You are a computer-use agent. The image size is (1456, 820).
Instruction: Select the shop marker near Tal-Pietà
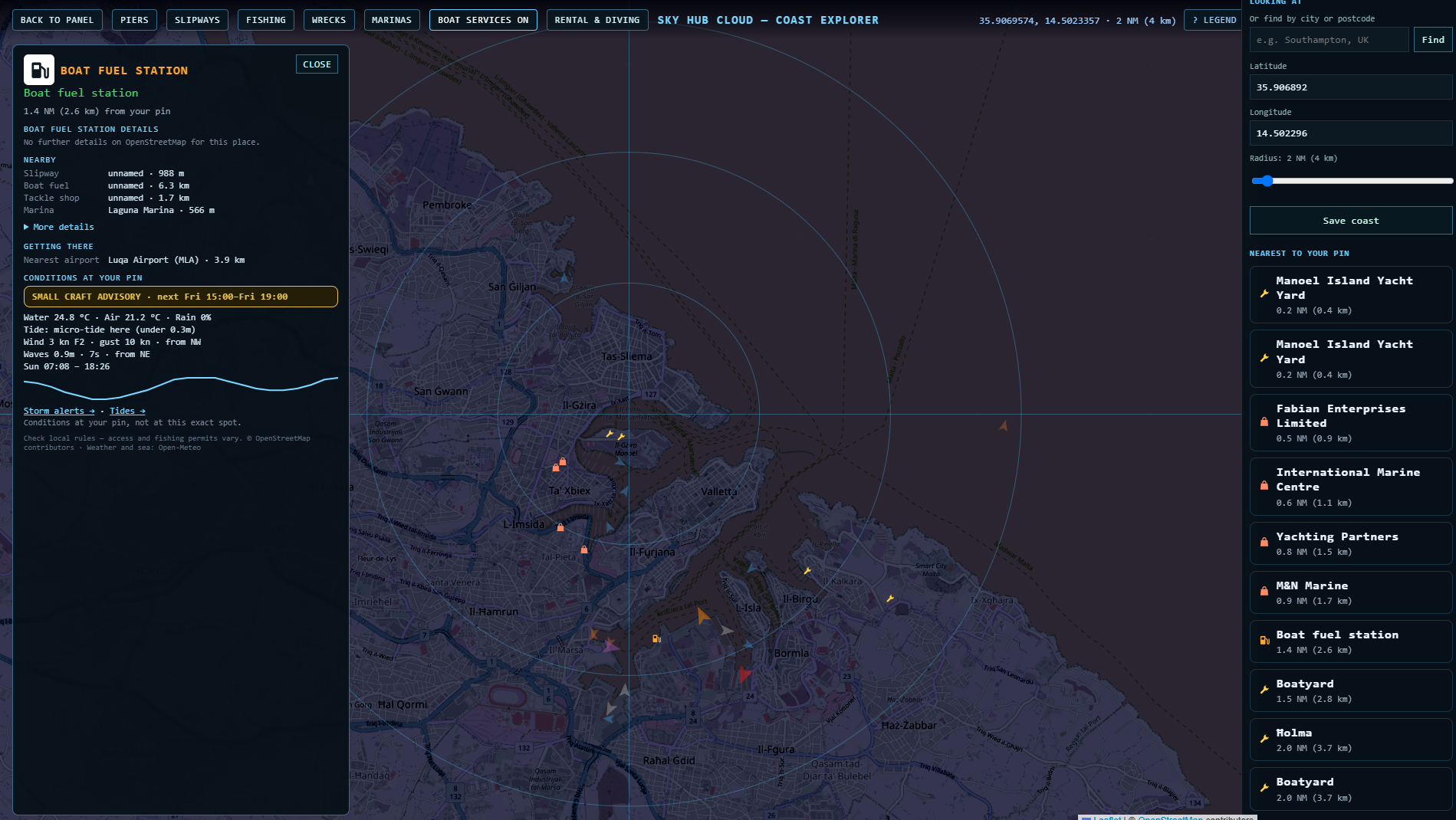pyautogui.click(x=584, y=549)
